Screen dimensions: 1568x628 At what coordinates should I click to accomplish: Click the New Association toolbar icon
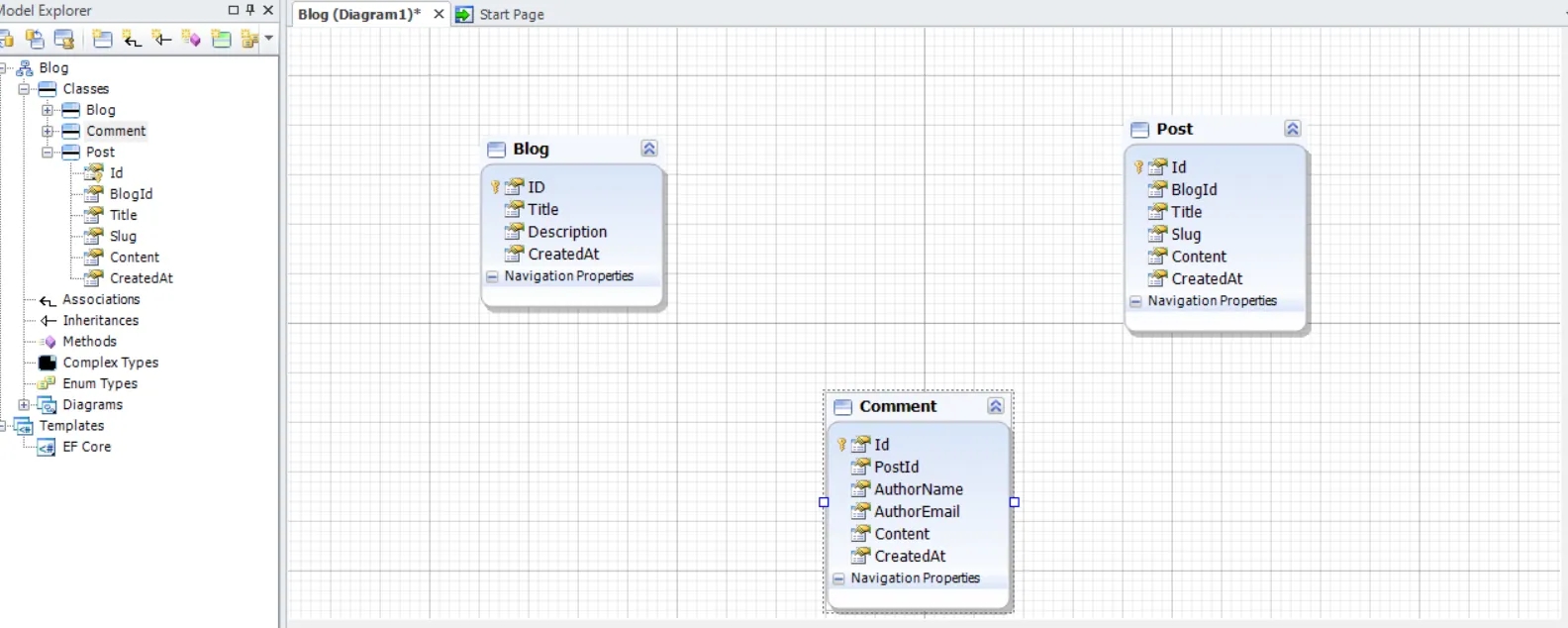pyautogui.click(x=132, y=39)
